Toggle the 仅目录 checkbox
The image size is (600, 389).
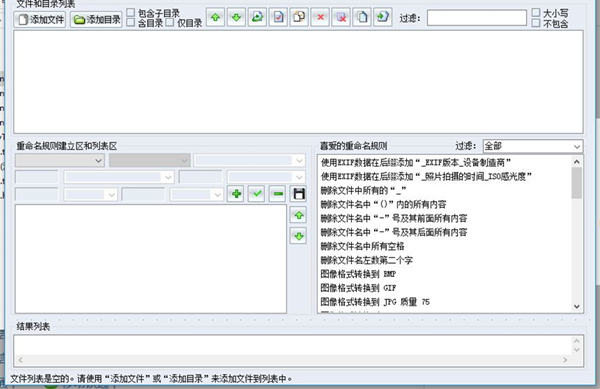coord(170,23)
